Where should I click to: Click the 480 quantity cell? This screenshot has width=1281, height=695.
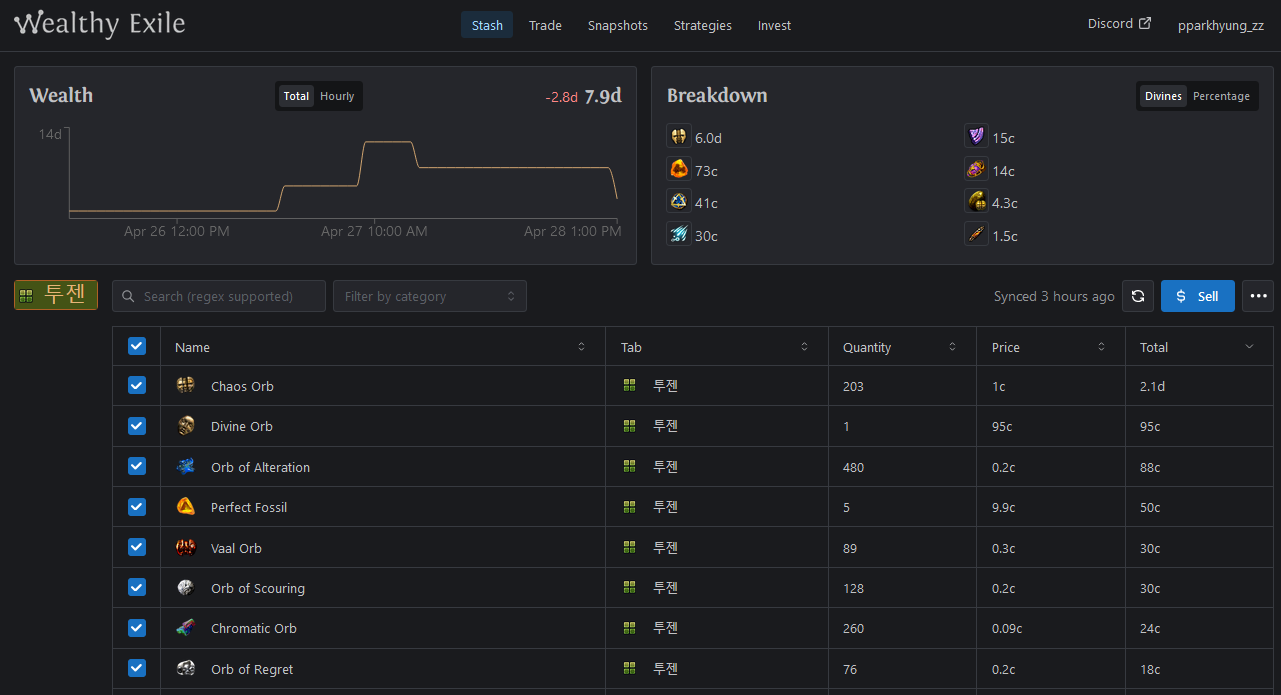coord(902,467)
